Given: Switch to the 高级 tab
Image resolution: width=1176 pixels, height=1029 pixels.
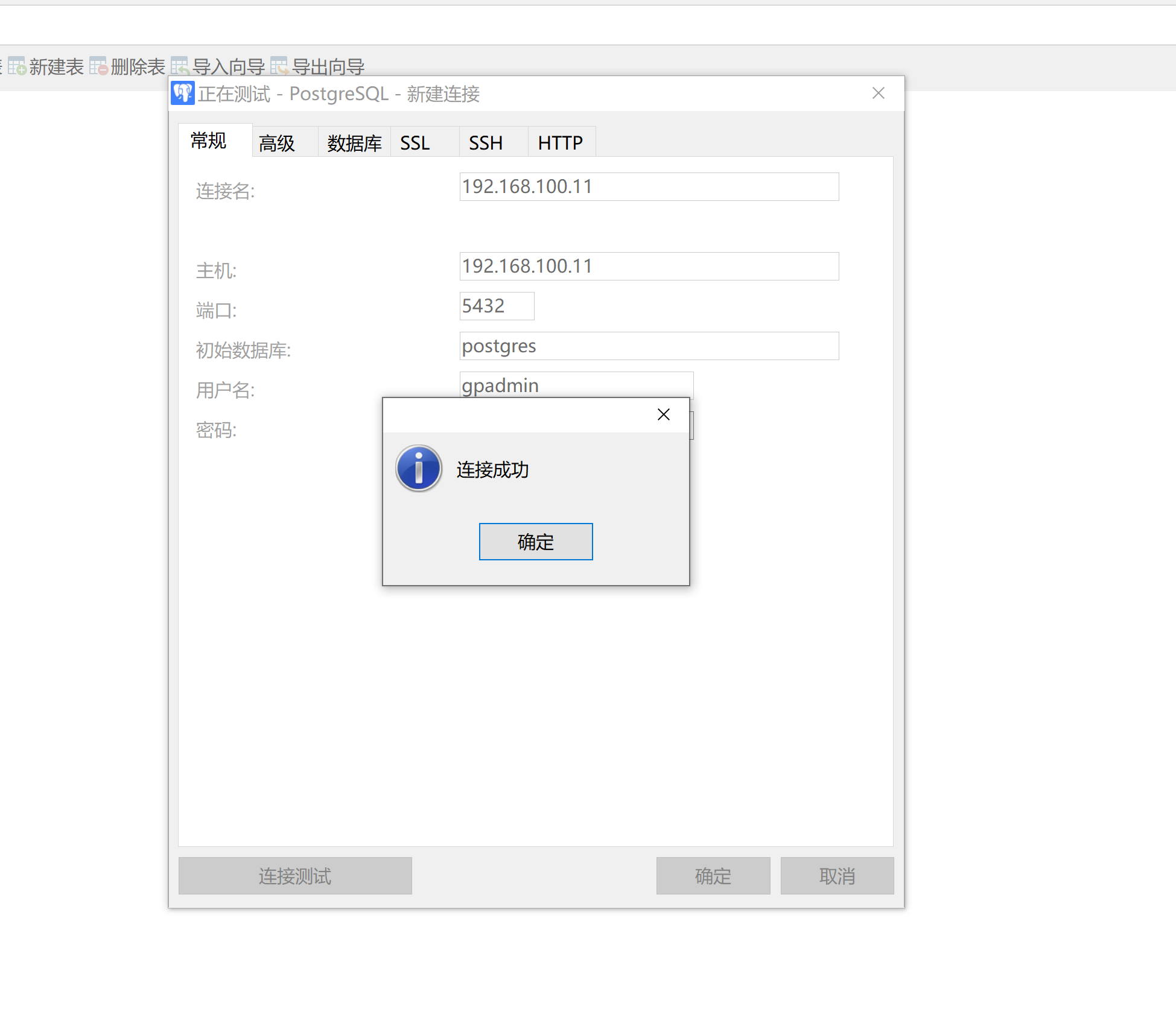Looking at the screenshot, I should pos(285,143).
